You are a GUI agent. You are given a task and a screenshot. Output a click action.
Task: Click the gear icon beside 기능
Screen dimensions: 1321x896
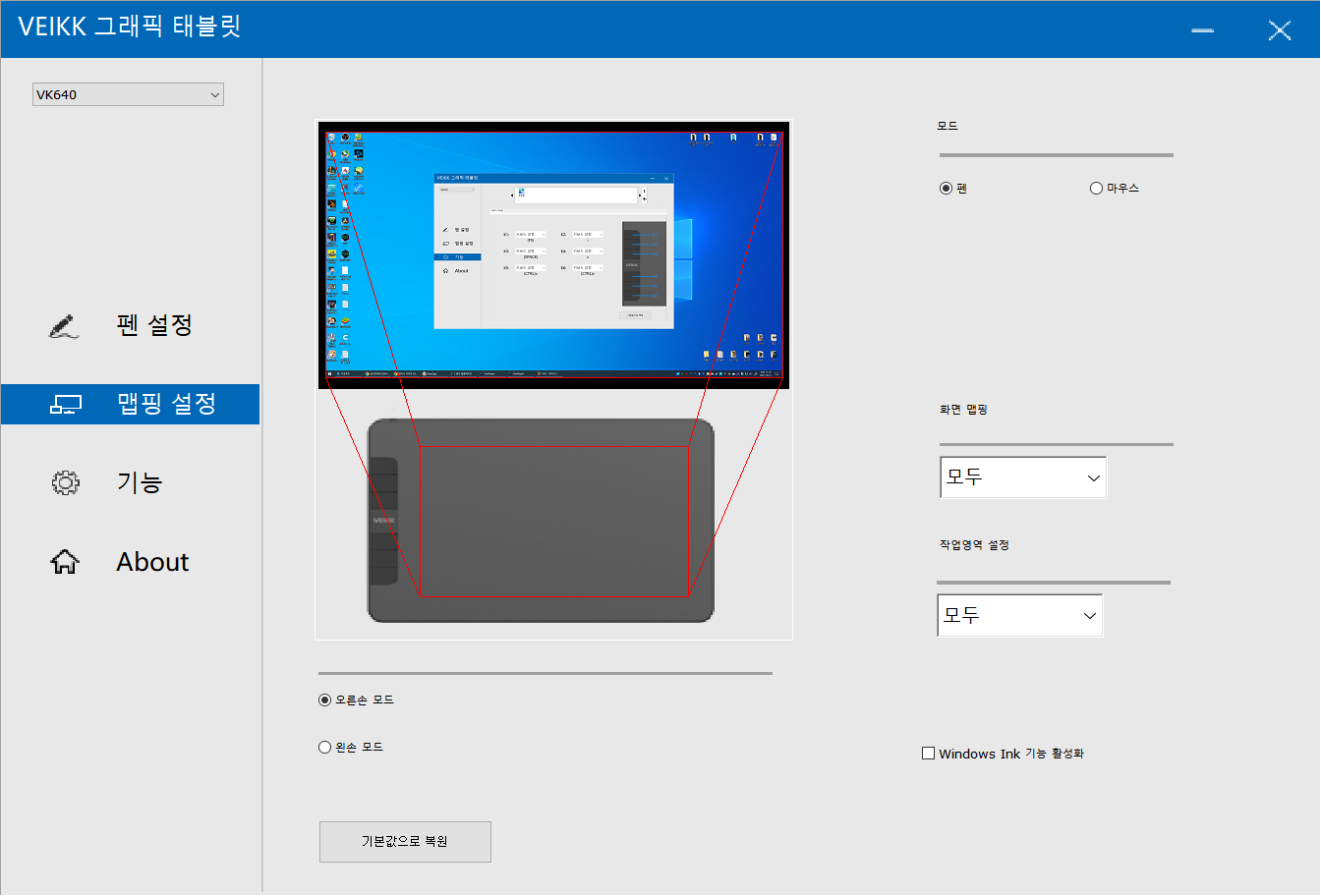click(65, 482)
